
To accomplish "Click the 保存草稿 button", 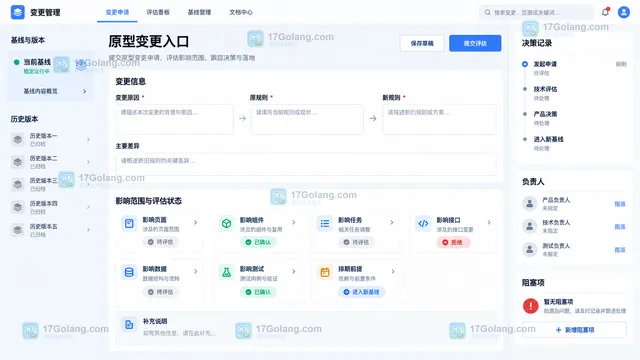I will pos(422,43).
